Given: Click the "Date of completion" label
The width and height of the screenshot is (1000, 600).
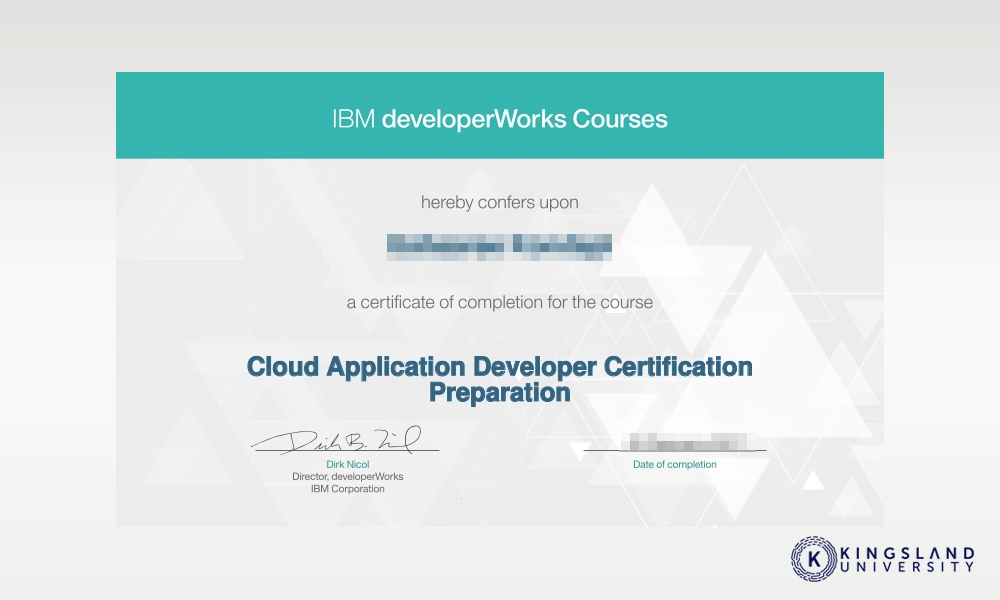Looking at the screenshot, I should coord(674,464).
